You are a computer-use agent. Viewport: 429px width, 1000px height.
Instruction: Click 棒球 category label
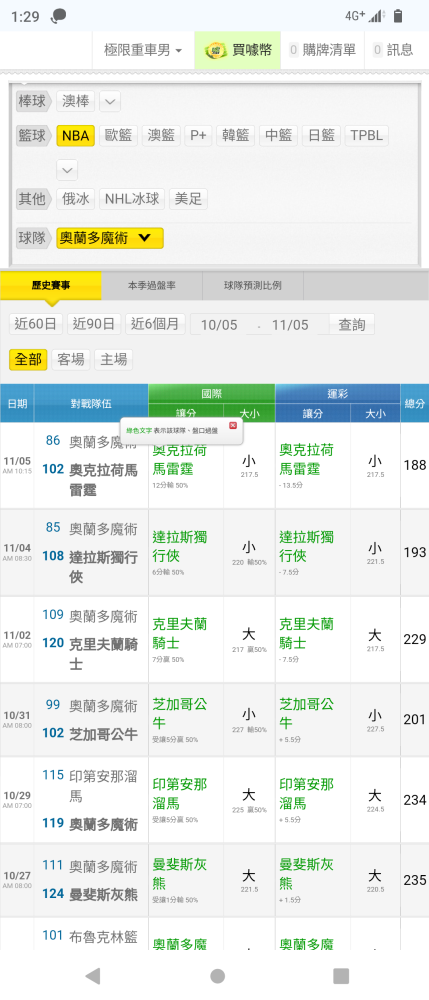coord(32,101)
